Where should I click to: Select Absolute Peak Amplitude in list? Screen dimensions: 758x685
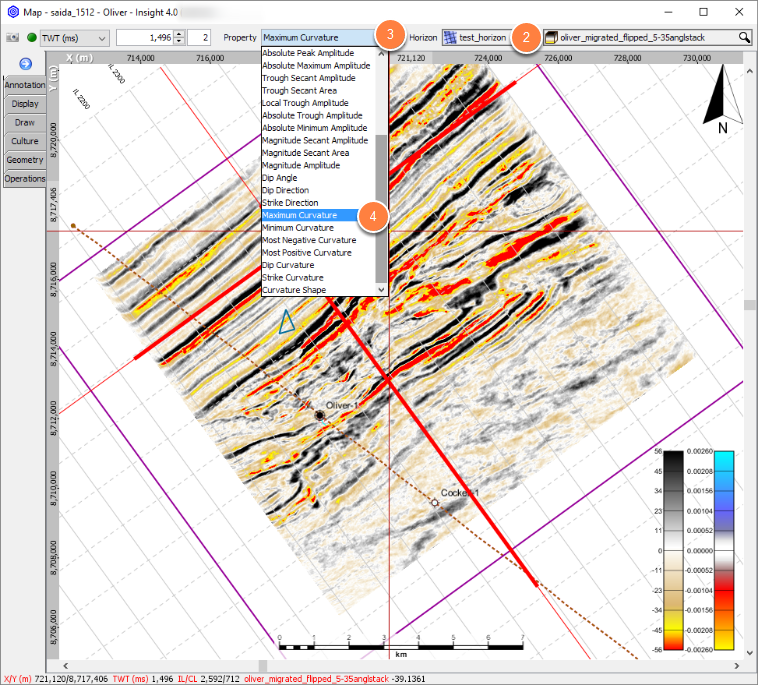318,53
